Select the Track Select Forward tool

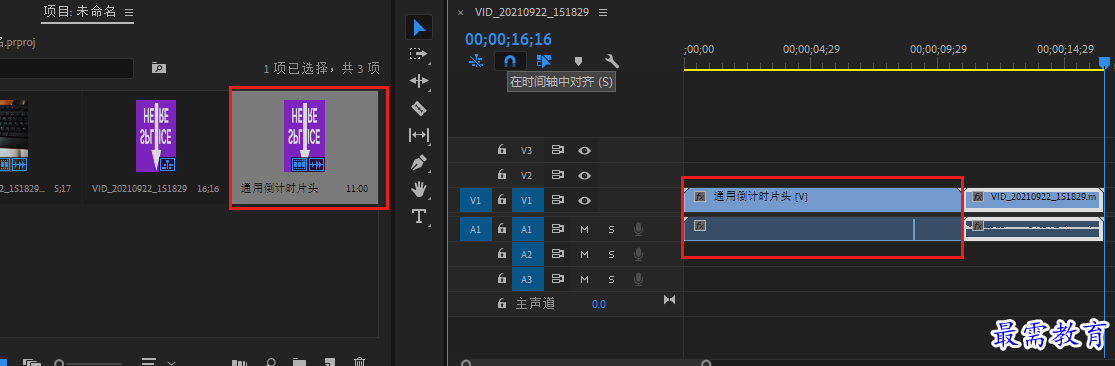coord(419,54)
